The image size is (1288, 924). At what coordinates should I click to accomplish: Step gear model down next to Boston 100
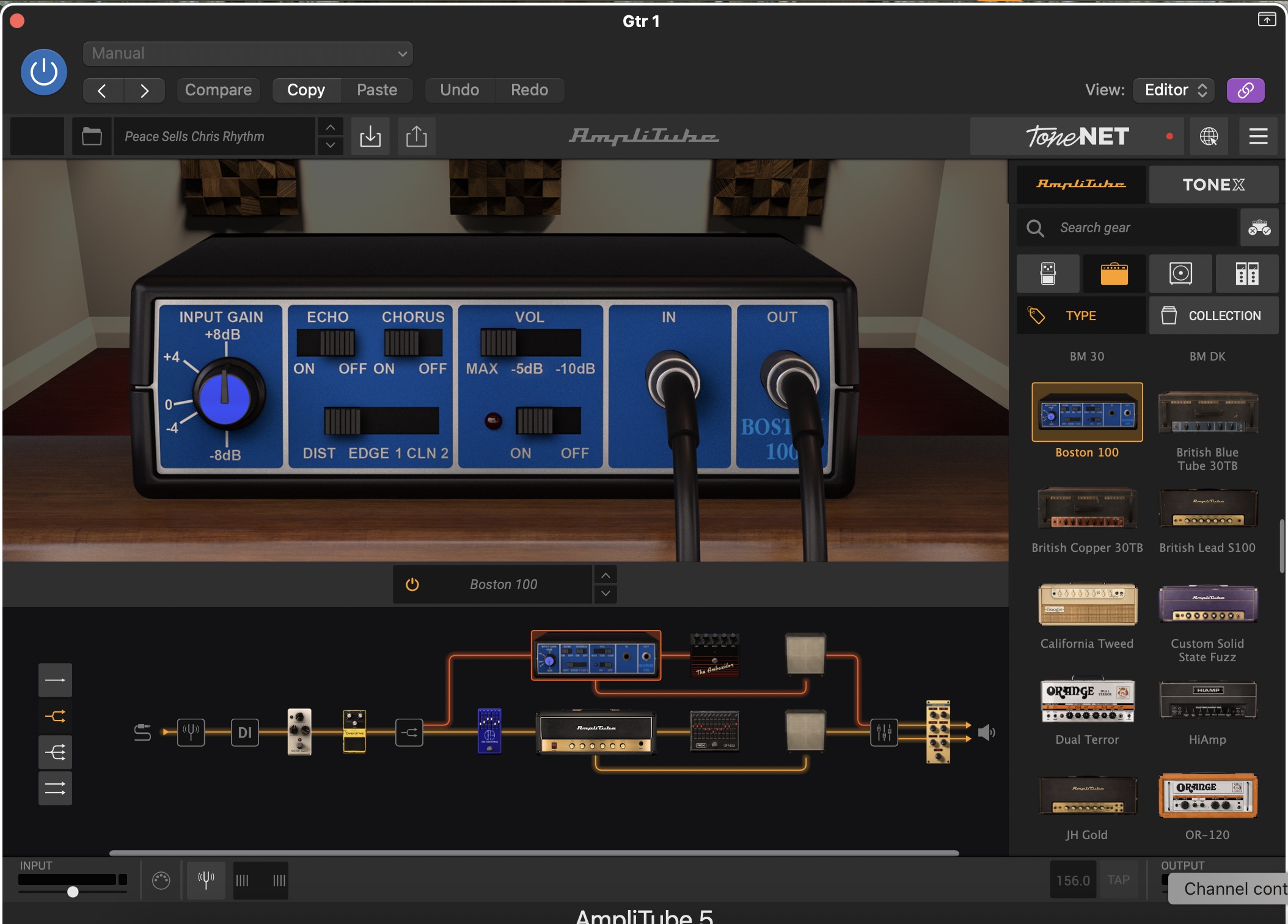[x=605, y=593]
